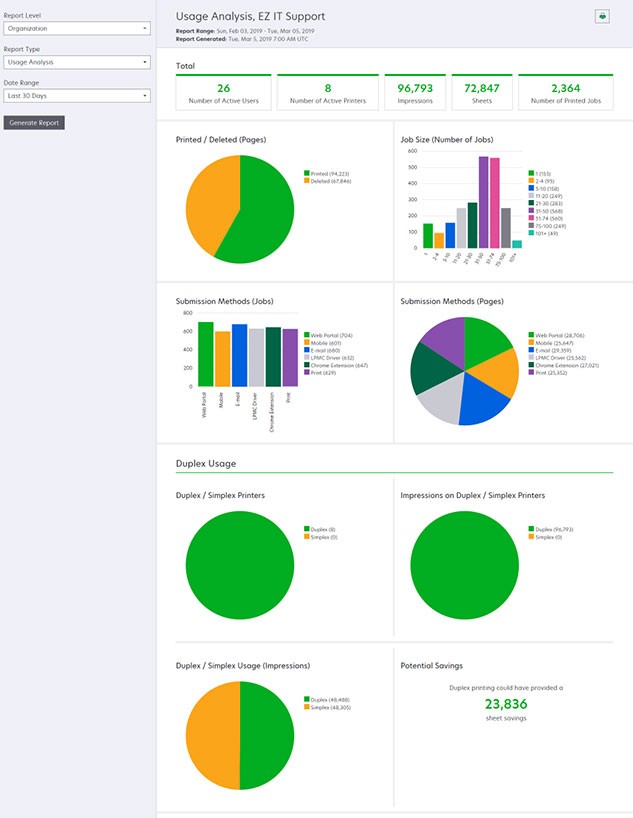This screenshot has height=818, width=633.
Task: Click the print report icon at top right
Action: pos(603,17)
